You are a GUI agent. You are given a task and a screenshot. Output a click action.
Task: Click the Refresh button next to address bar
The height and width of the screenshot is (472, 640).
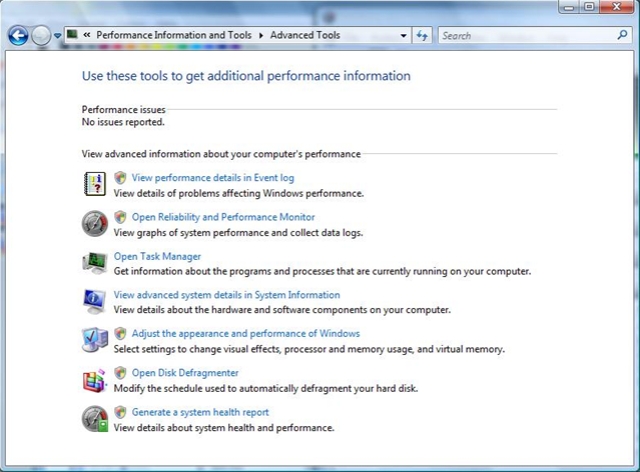tap(422, 36)
